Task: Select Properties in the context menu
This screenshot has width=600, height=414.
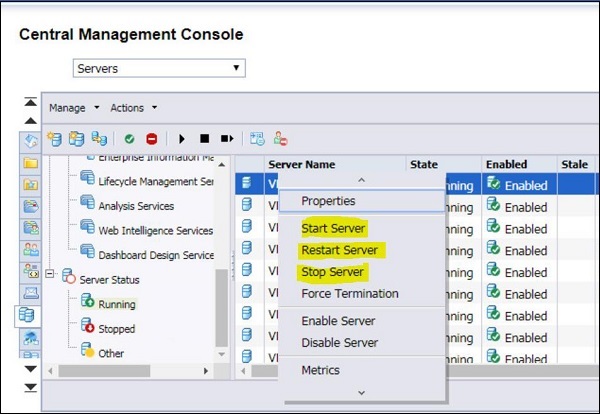Action: [328, 201]
